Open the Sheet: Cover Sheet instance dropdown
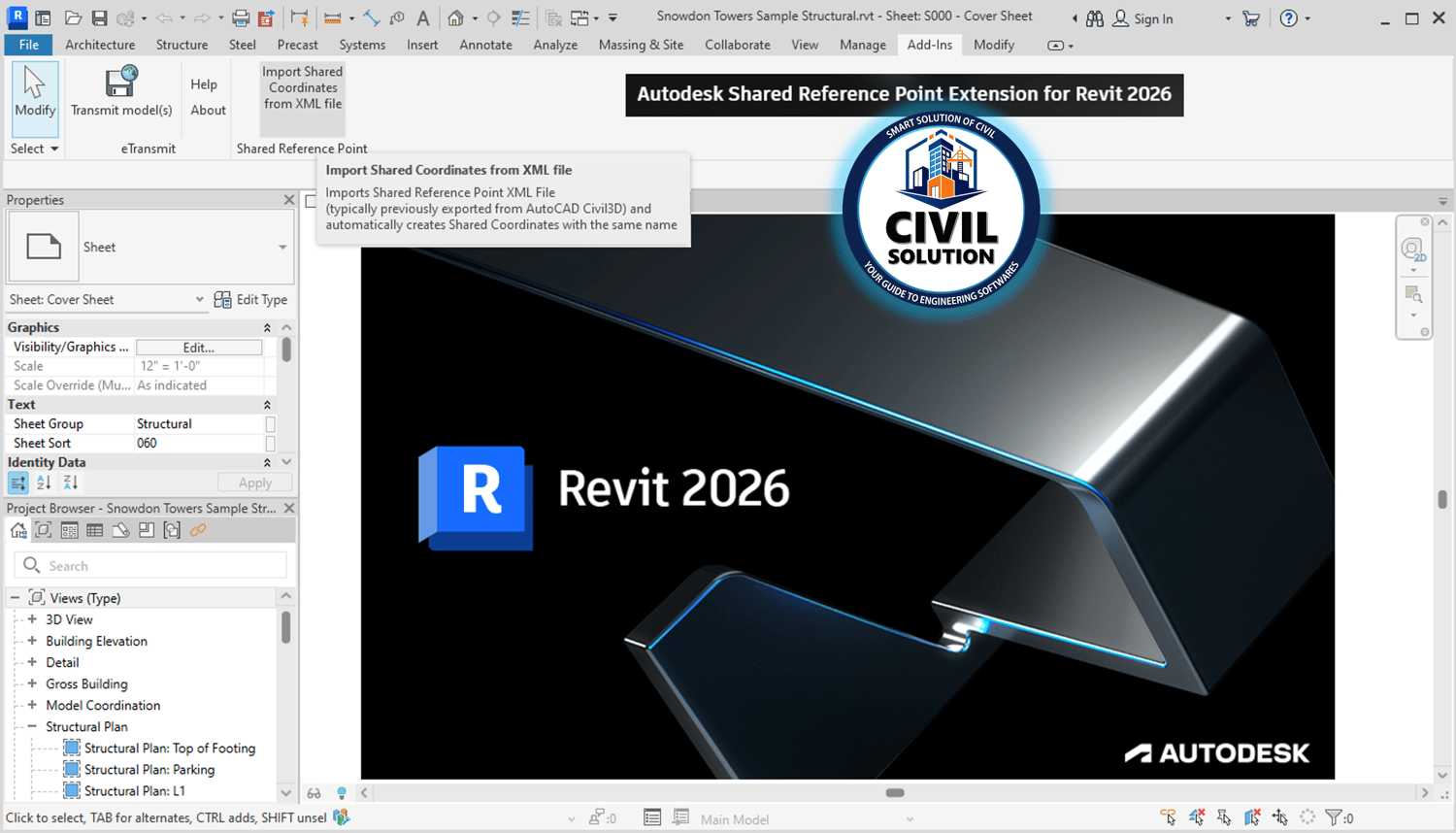The height and width of the screenshot is (833, 1456). (x=199, y=299)
